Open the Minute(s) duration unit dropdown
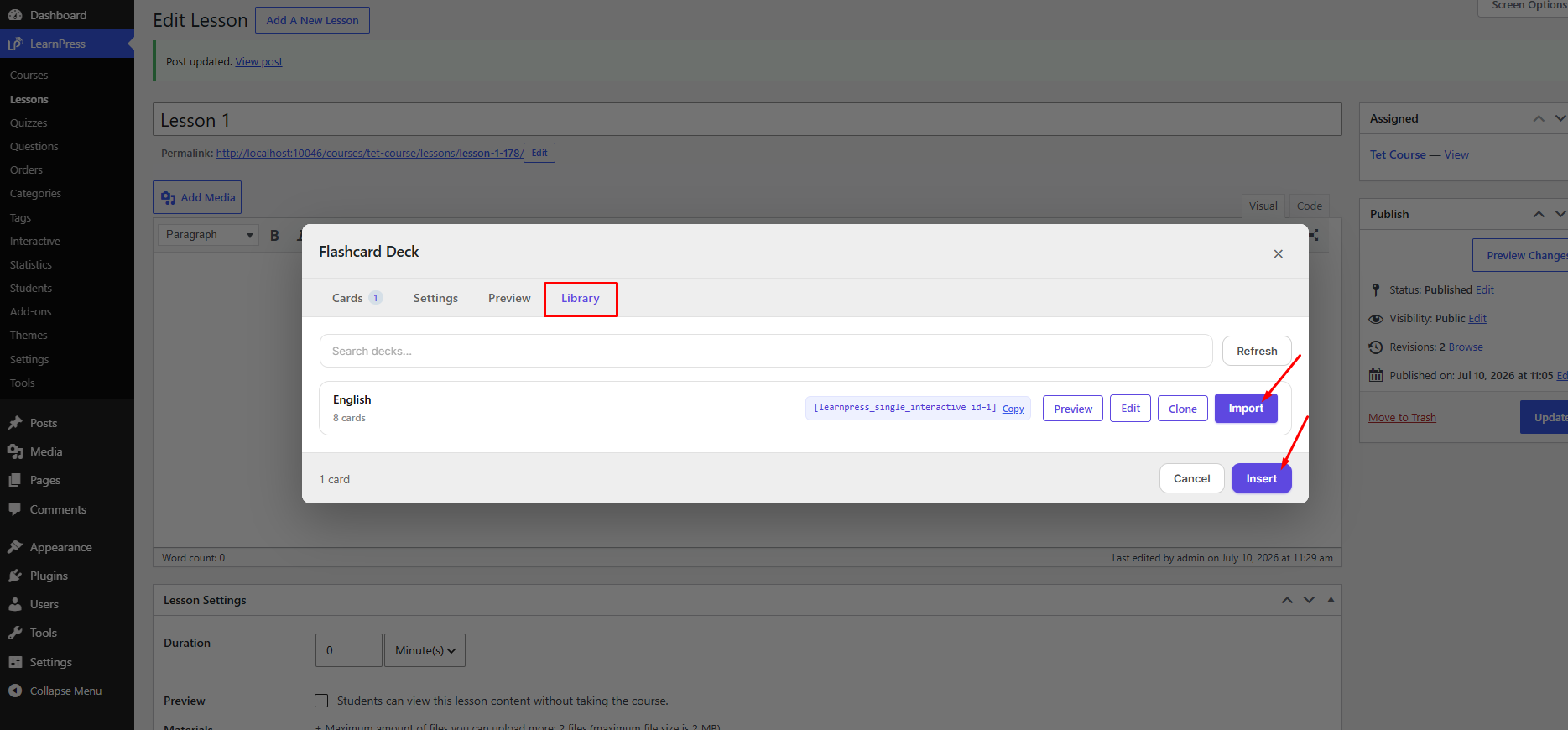This screenshot has height=730, width=1568. tap(425, 650)
